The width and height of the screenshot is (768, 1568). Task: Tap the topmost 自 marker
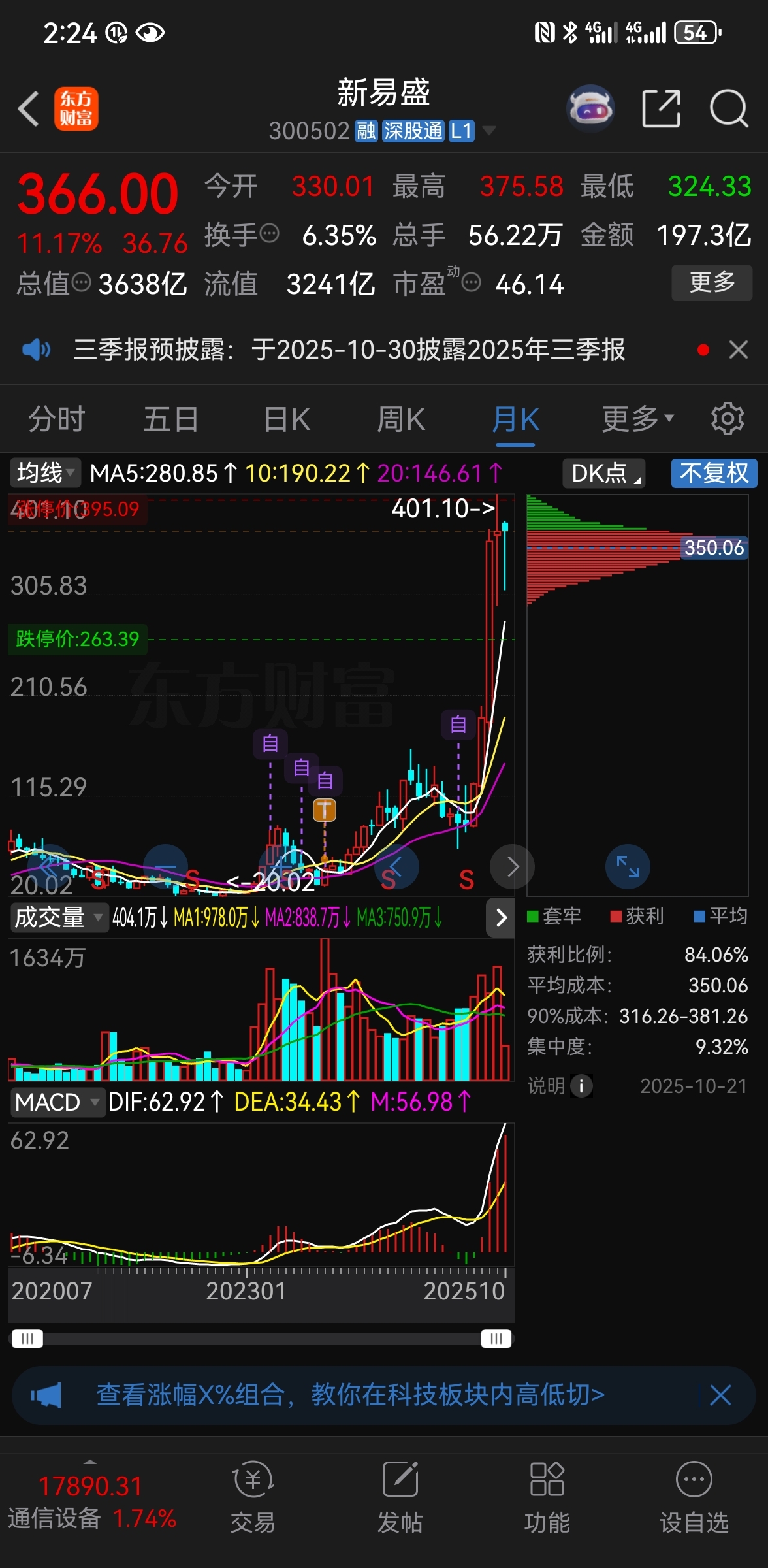click(x=458, y=724)
